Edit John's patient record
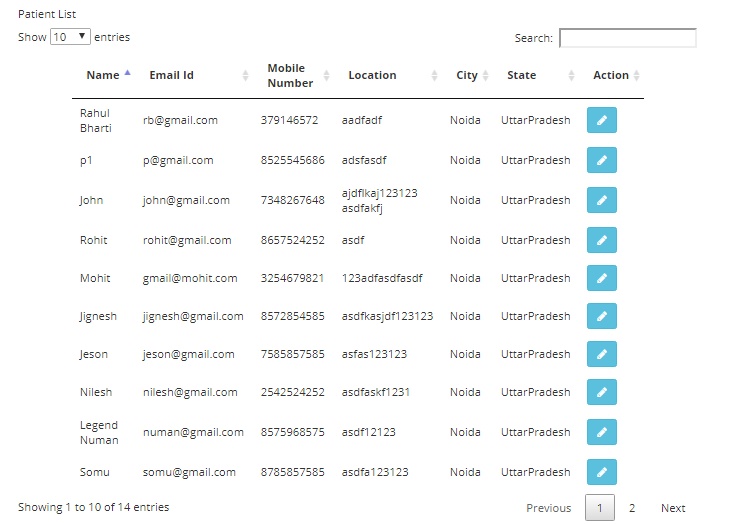Image resolution: width=731 pixels, height=524 pixels. coord(601,200)
